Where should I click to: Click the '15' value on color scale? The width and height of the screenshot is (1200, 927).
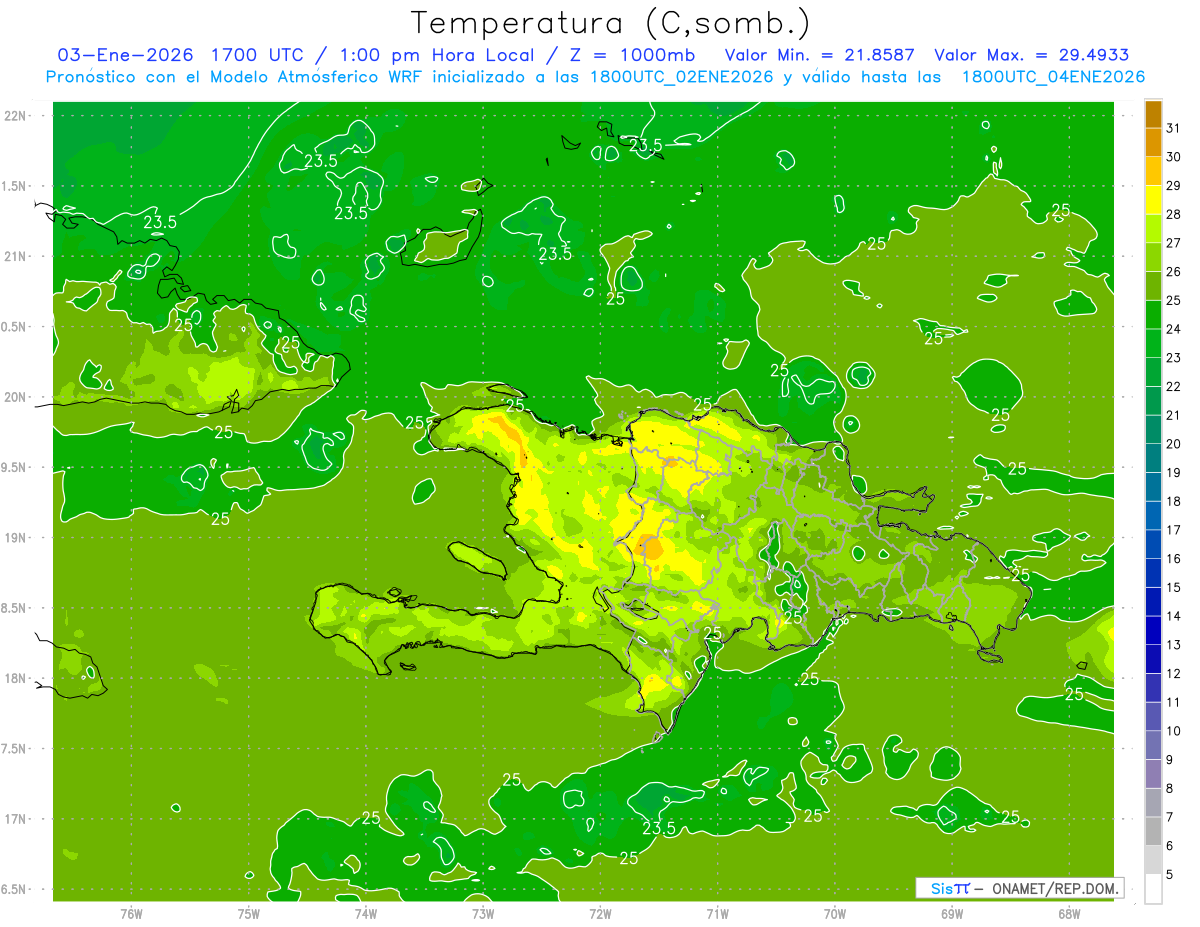point(1174,587)
